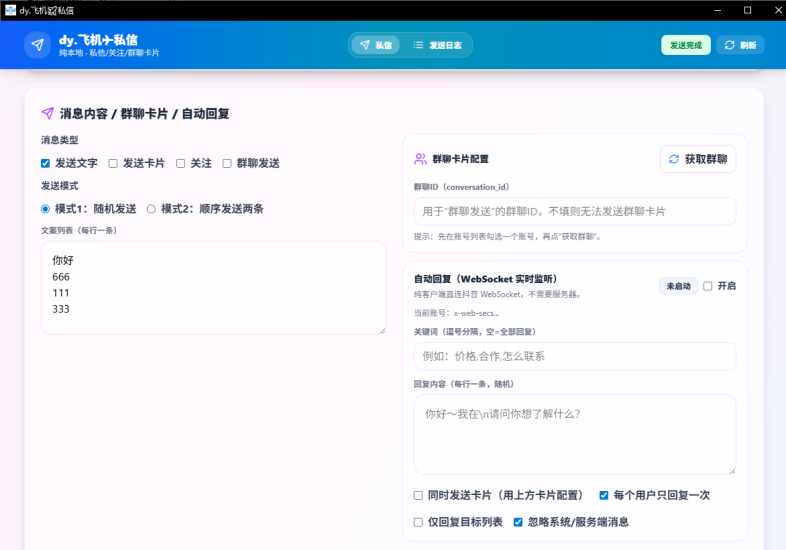Enable the 开启 auto-reply checkbox
The height and width of the screenshot is (550, 786).
707,286
